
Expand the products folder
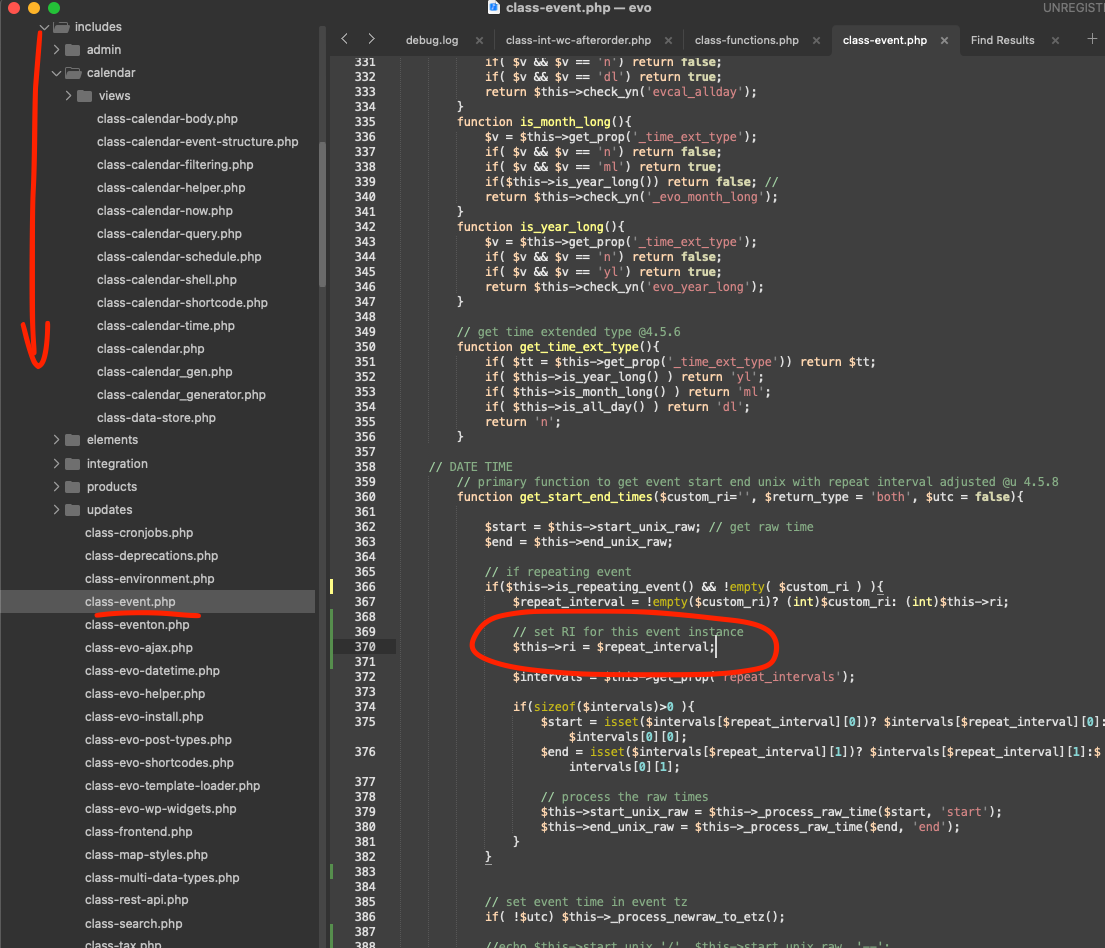click(56, 487)
